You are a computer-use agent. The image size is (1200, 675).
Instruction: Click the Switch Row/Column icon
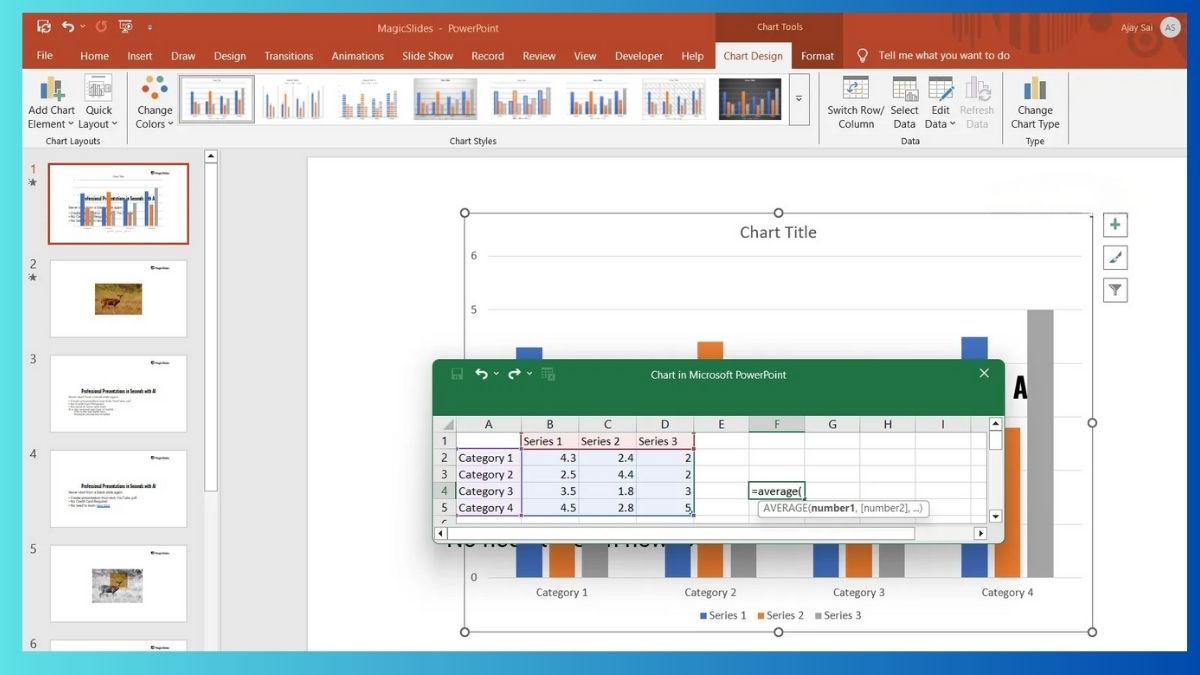855,100
